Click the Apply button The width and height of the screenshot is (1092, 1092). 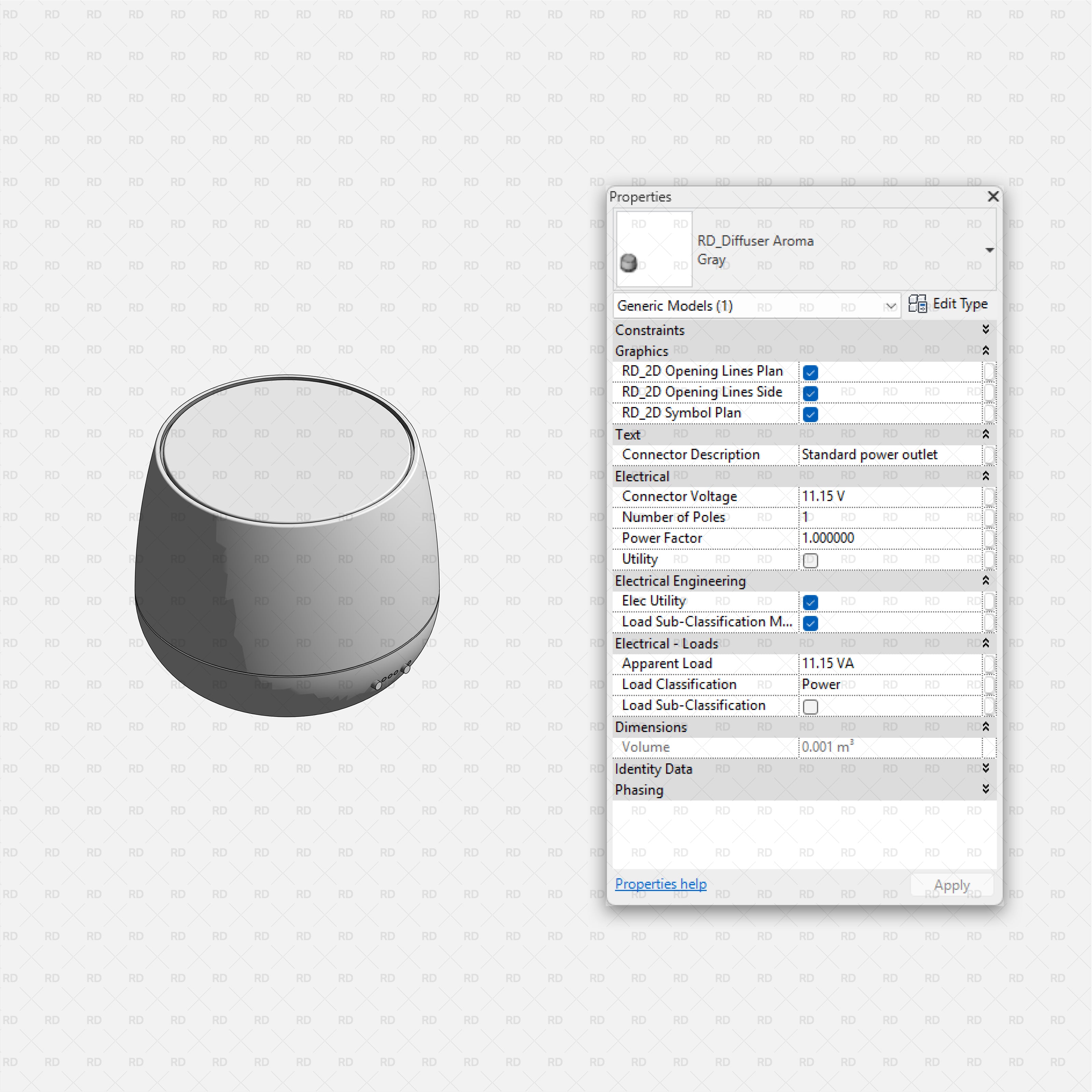point(951,885)
